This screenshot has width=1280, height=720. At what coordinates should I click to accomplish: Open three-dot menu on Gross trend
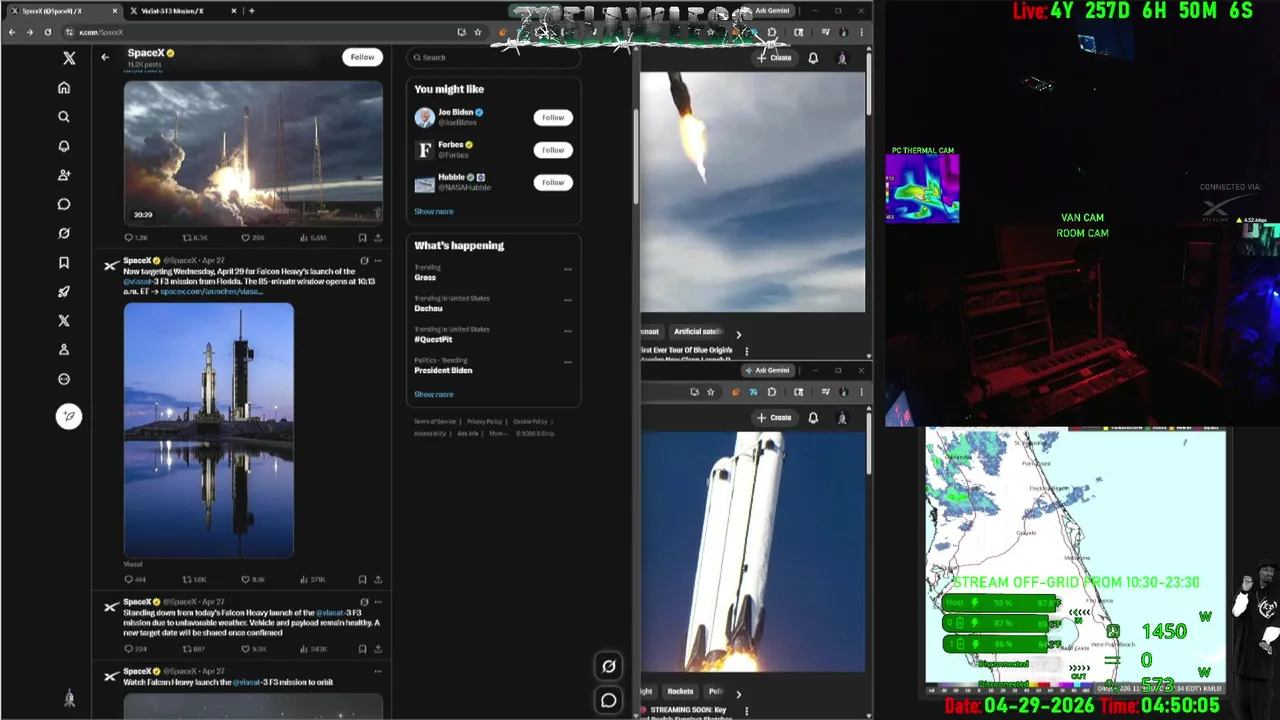pyautogui.click(x=567, y=269)
